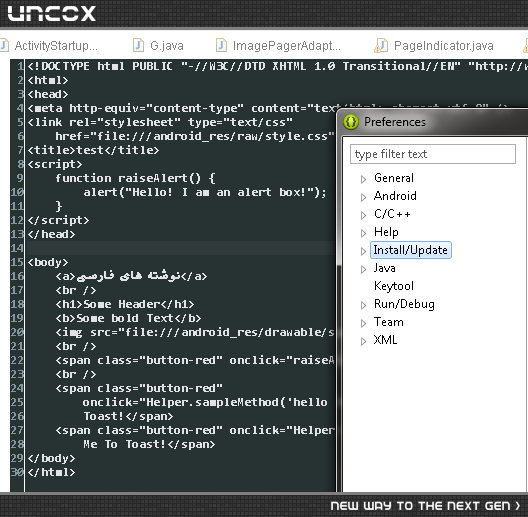Expand the C/C++ preferences node
This screenshot has height=517, width=528.
[x=363, y=215]
